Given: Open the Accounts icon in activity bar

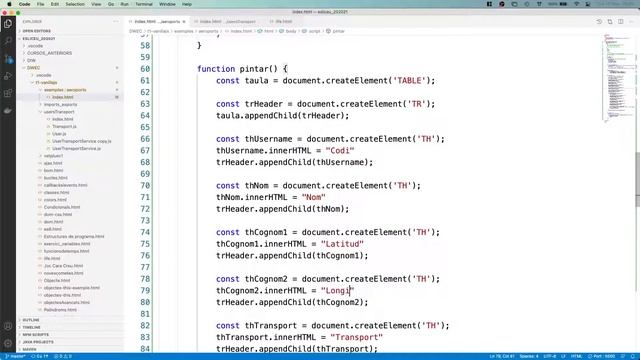Looking at the screenshot, I should 8,326.
